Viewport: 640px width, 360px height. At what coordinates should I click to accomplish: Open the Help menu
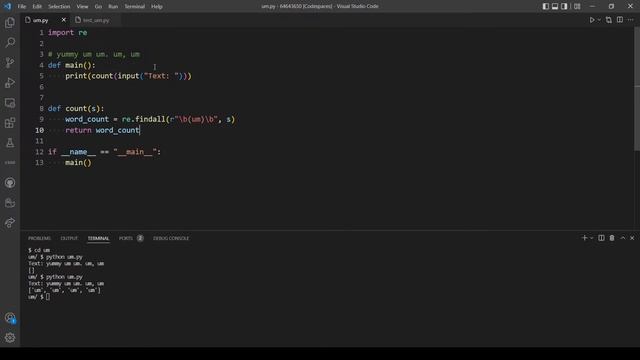(157, 6)
